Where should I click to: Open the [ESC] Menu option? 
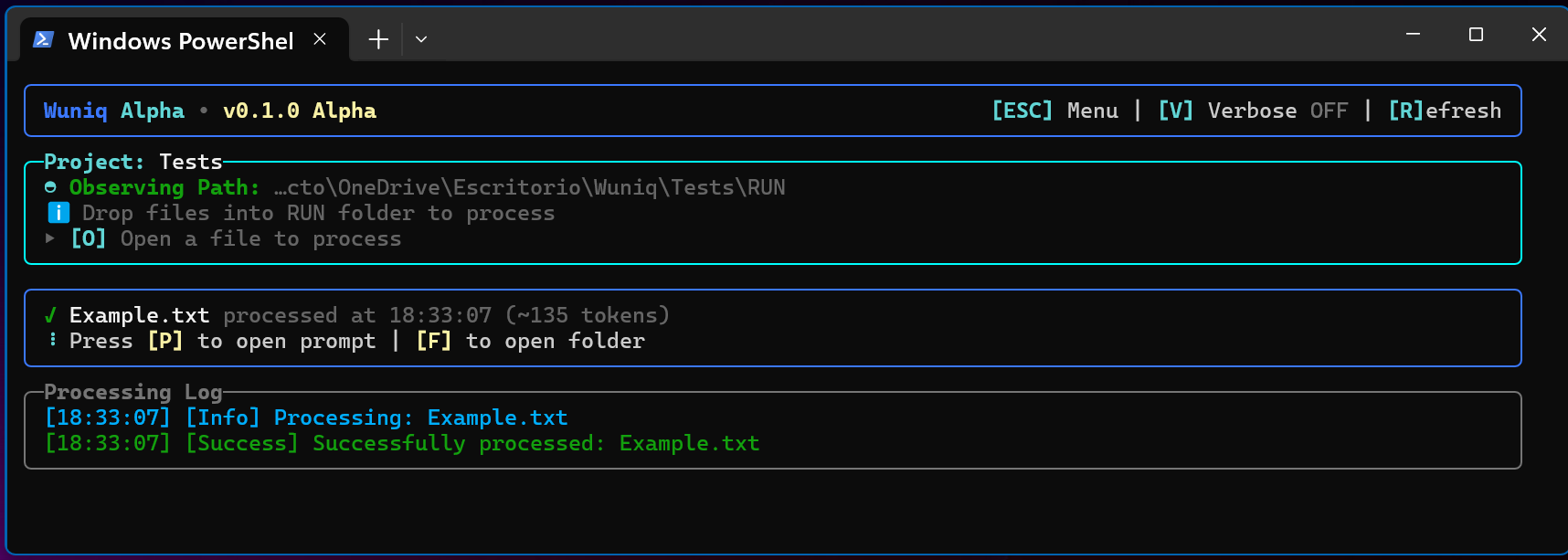[x=1055, y=111]
